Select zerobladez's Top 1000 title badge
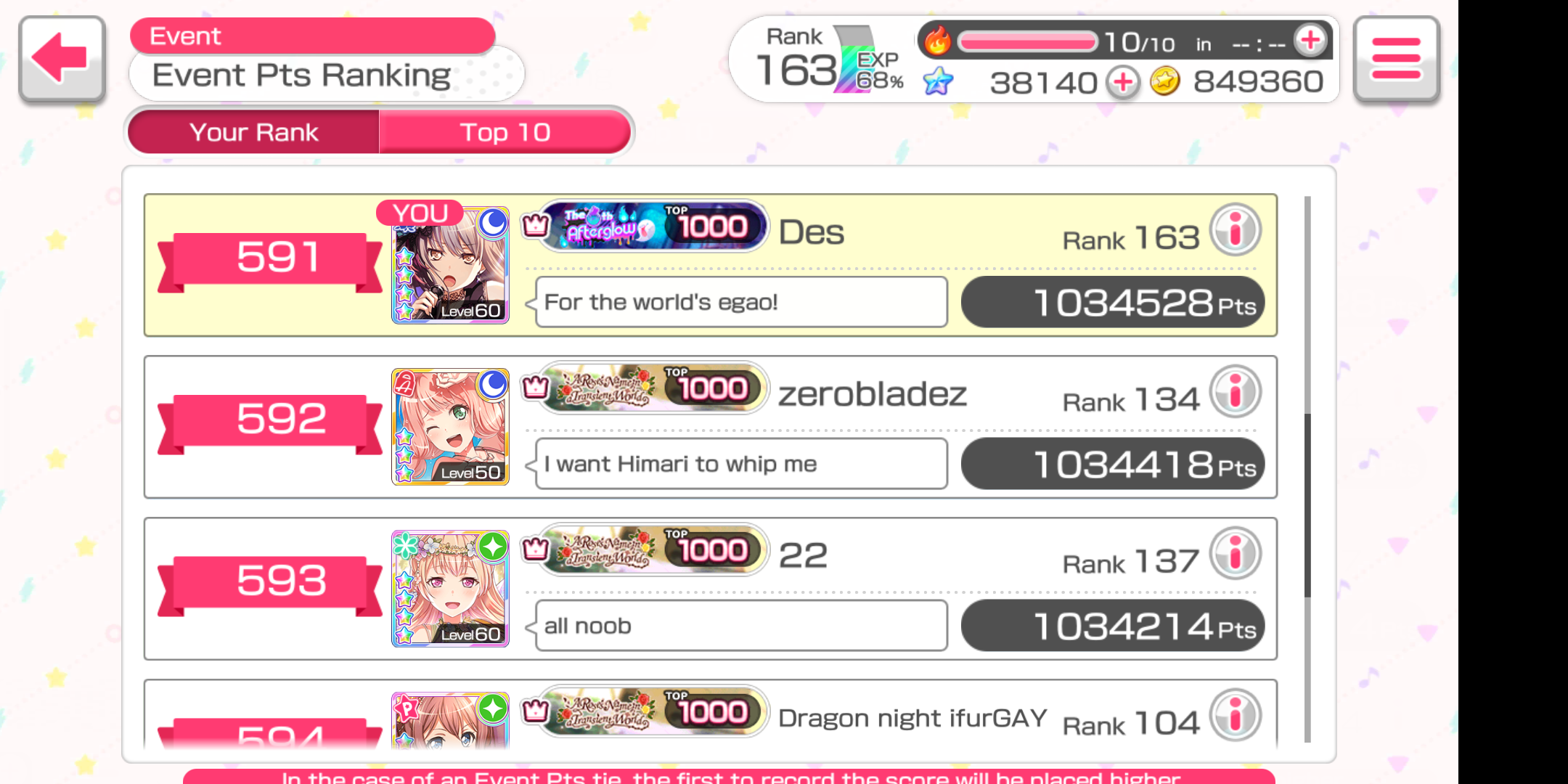The width and height of the screenshot is (1568, 784). coord(653,388)
